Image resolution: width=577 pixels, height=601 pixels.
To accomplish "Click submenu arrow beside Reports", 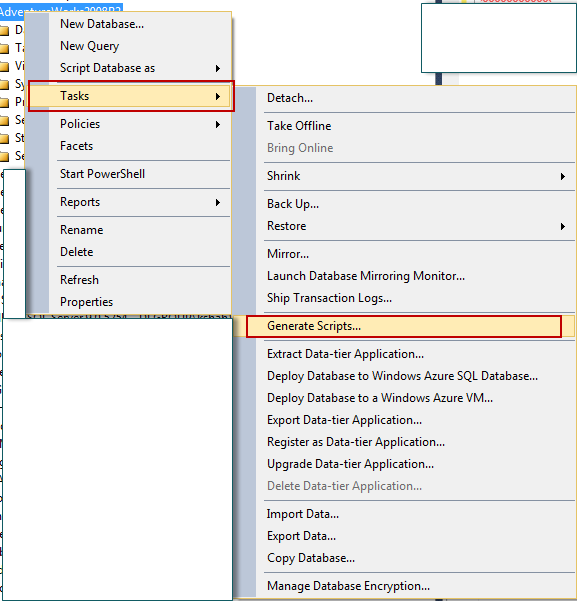I will (218, 202).
